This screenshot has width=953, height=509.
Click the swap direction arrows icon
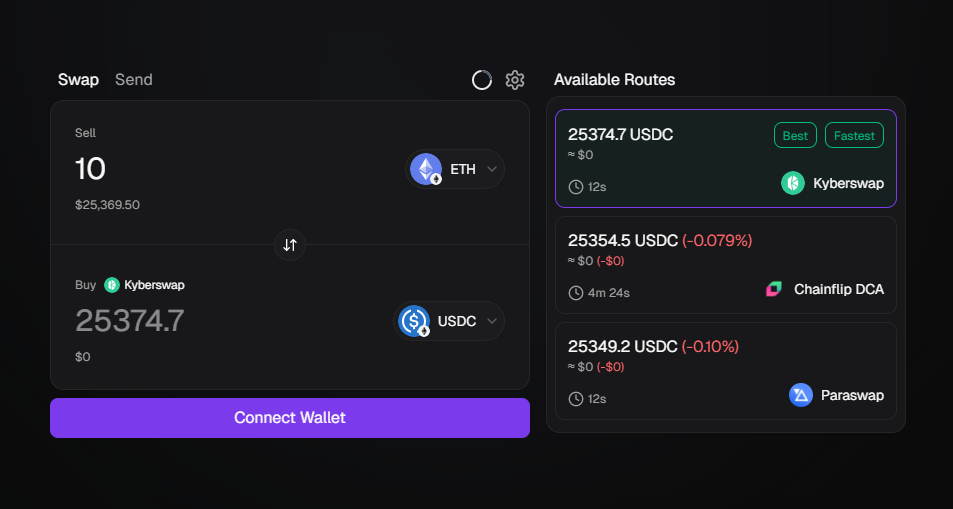[x=290, y=245]
